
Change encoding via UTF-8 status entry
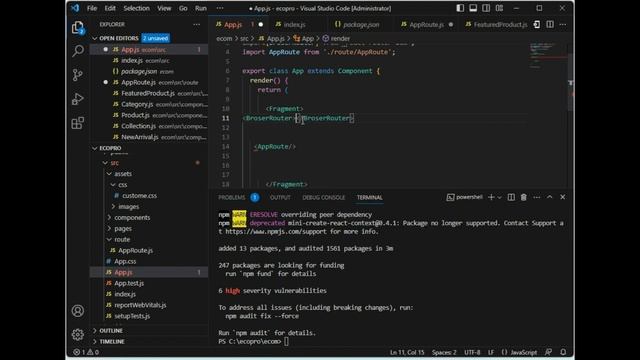pos(472,352)
